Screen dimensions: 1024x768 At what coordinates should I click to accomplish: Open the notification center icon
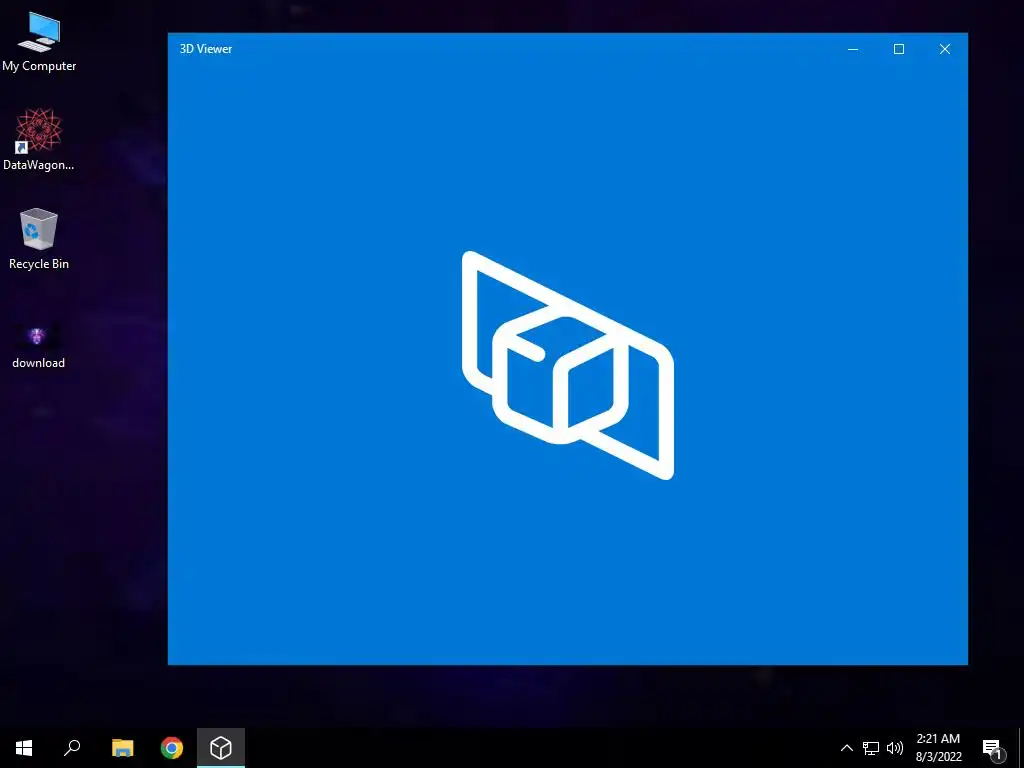[993, 748]
